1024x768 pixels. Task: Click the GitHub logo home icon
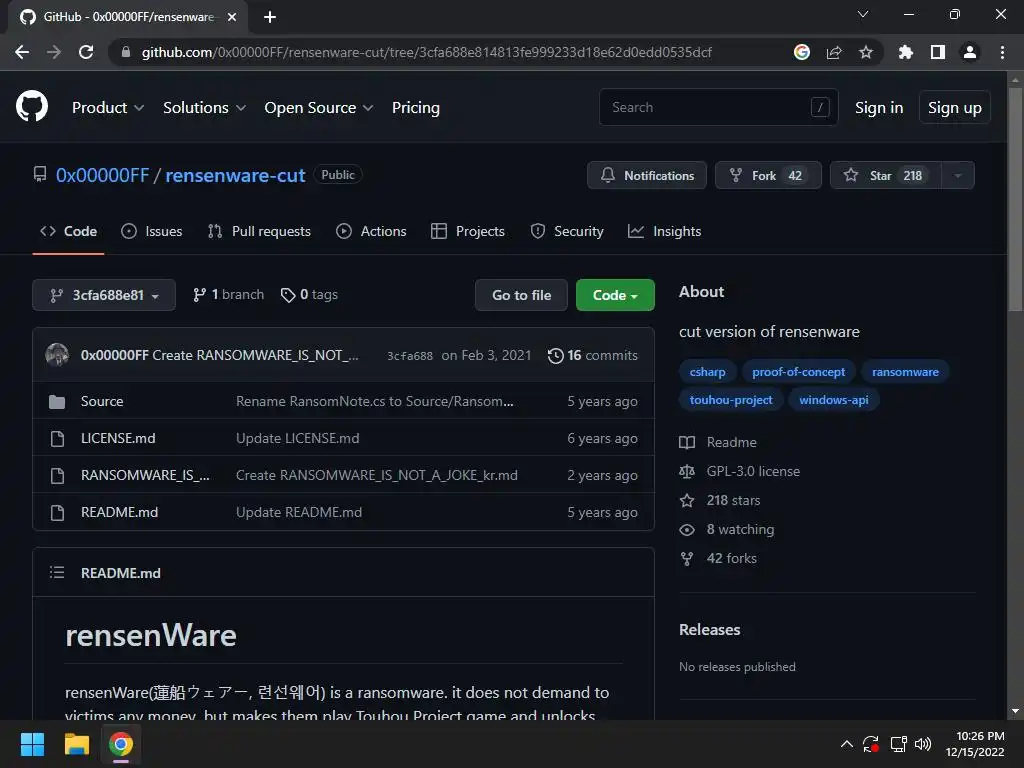[x=32, y=106]
